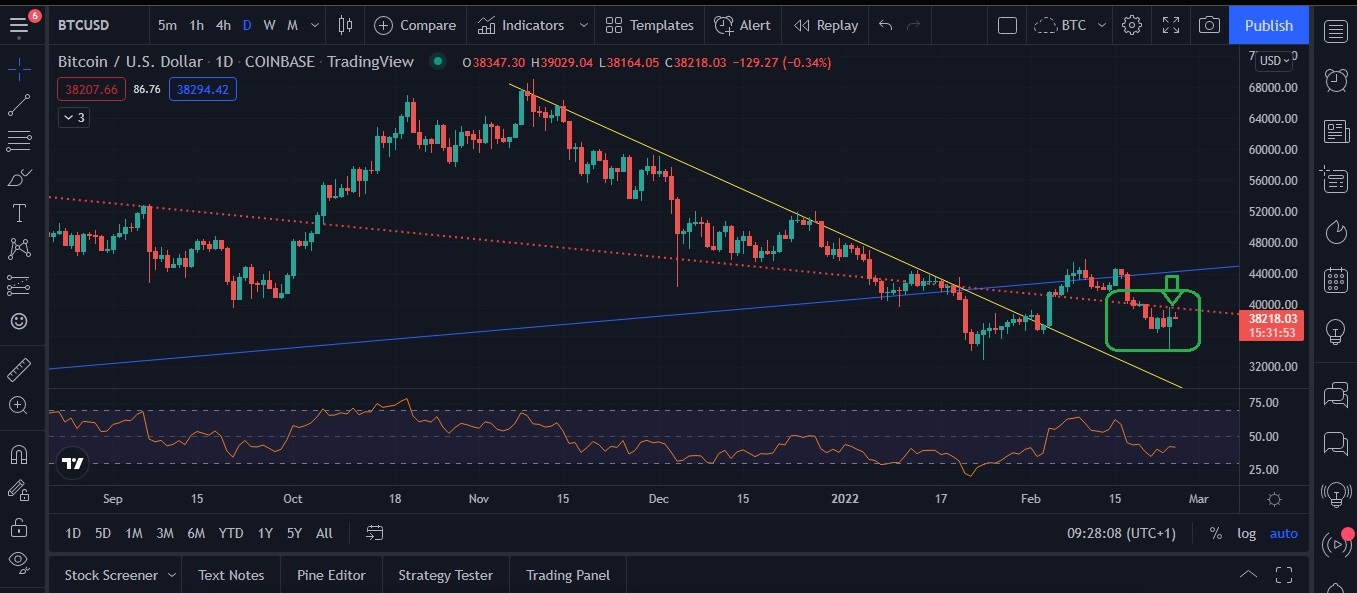Open the ideas lightbulb panel

click(x=1335, y=331)
